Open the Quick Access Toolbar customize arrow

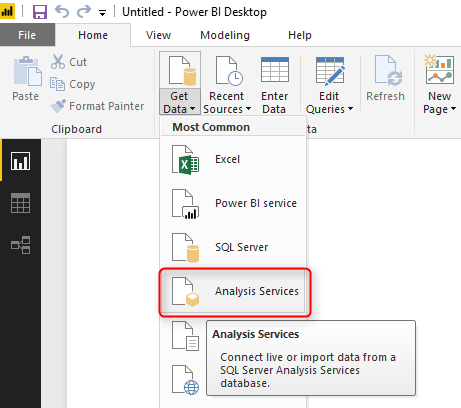click(x=102, y=13)
